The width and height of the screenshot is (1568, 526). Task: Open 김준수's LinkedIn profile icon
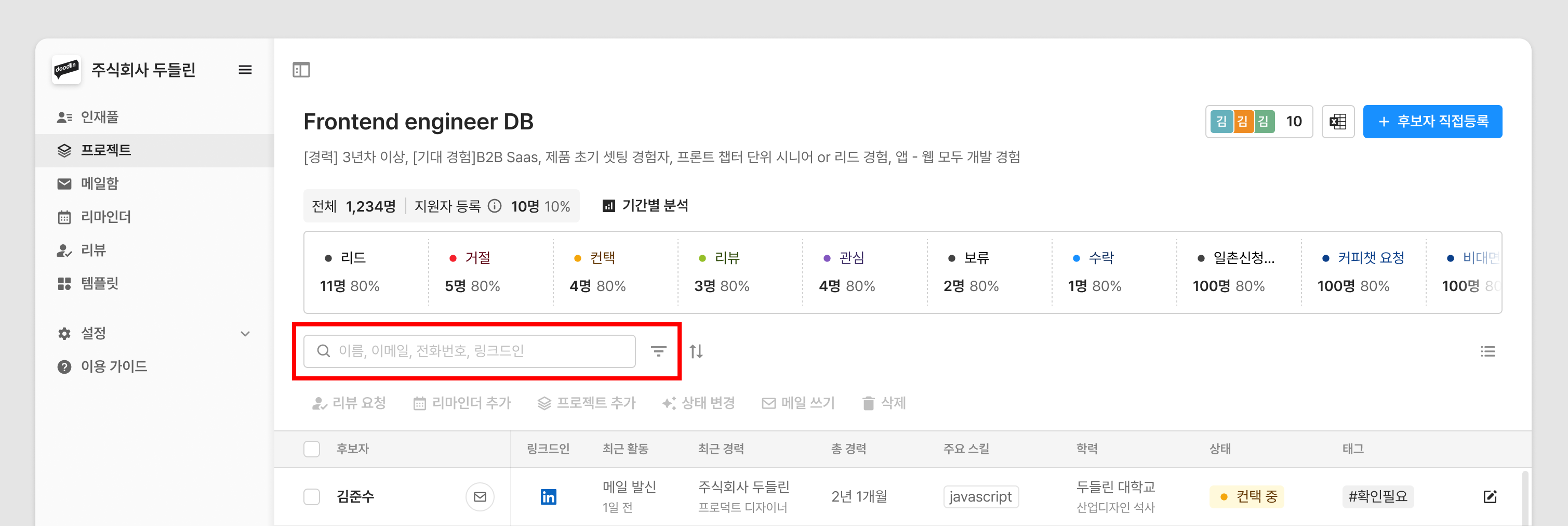pyautogui.click(x=548, y=497)
